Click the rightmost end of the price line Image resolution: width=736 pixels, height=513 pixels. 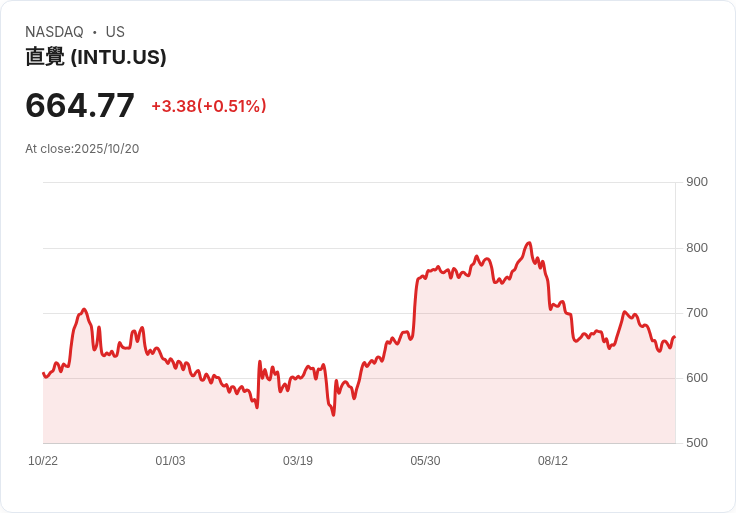coord(675,337)
